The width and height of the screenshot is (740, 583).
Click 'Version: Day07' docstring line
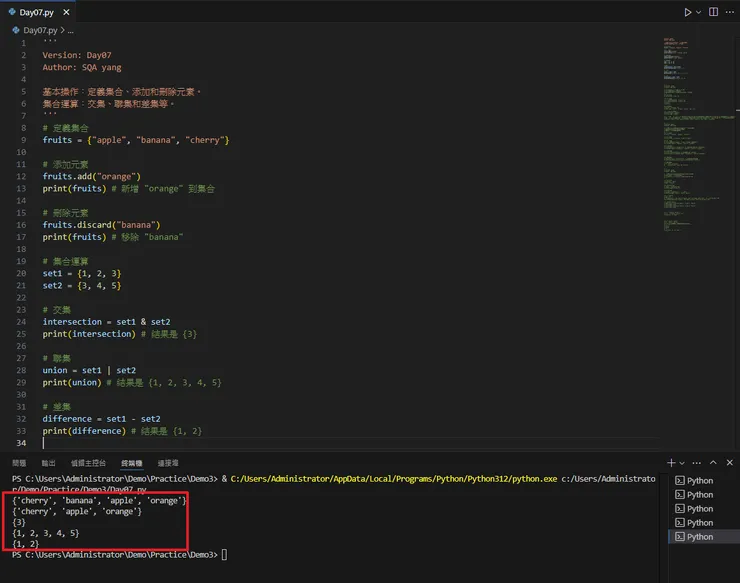click(x=77, y=55)
